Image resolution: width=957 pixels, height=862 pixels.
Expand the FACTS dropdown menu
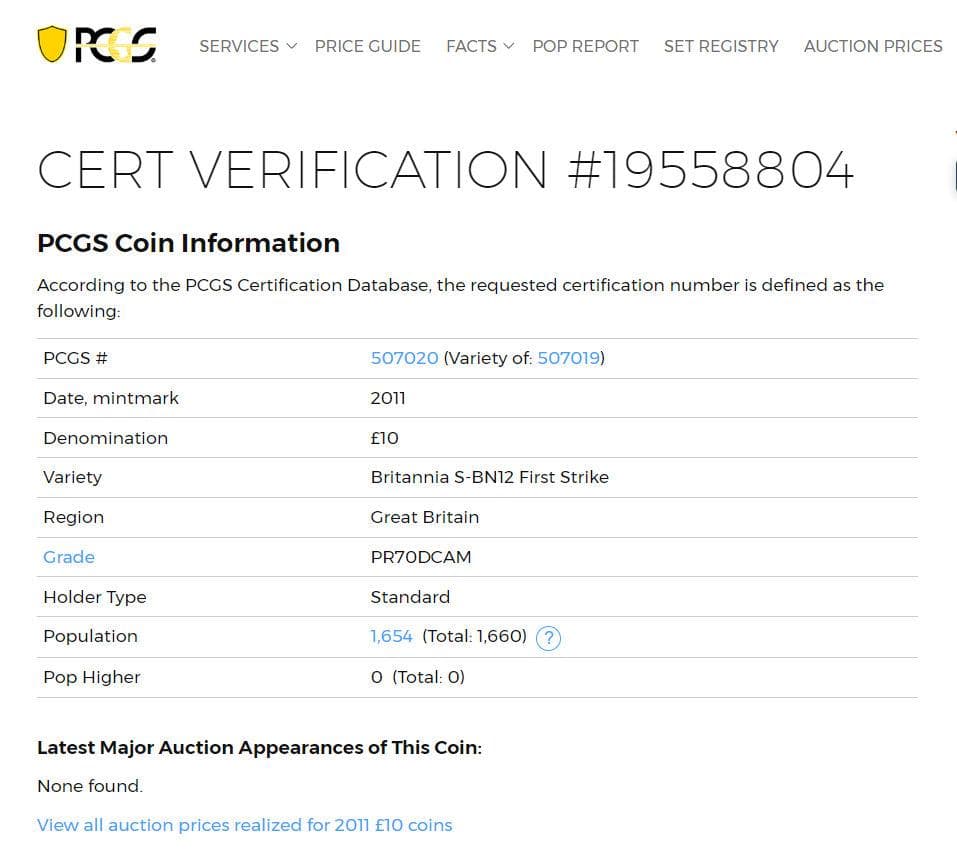[479, 46]
